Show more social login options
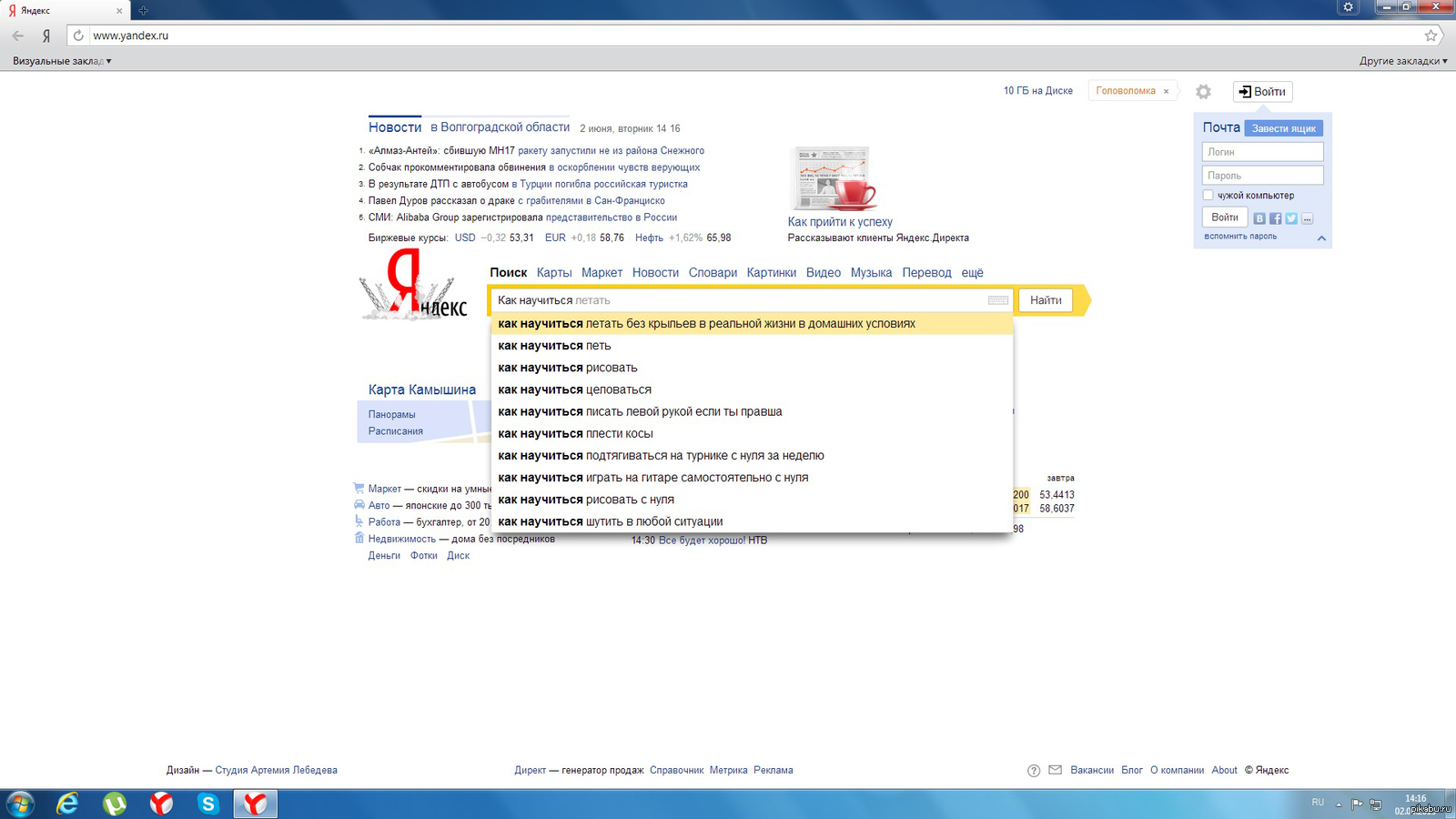The height and width of the screenshot is (819, 1456). click(1308, 218)
